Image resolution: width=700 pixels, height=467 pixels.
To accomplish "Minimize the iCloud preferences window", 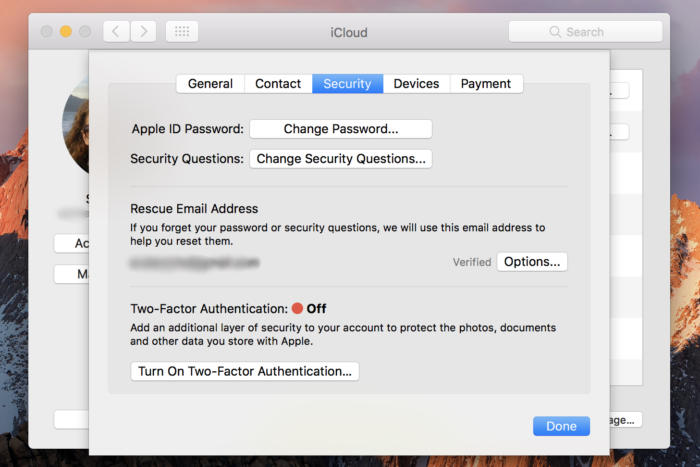I will coord(66,32).
